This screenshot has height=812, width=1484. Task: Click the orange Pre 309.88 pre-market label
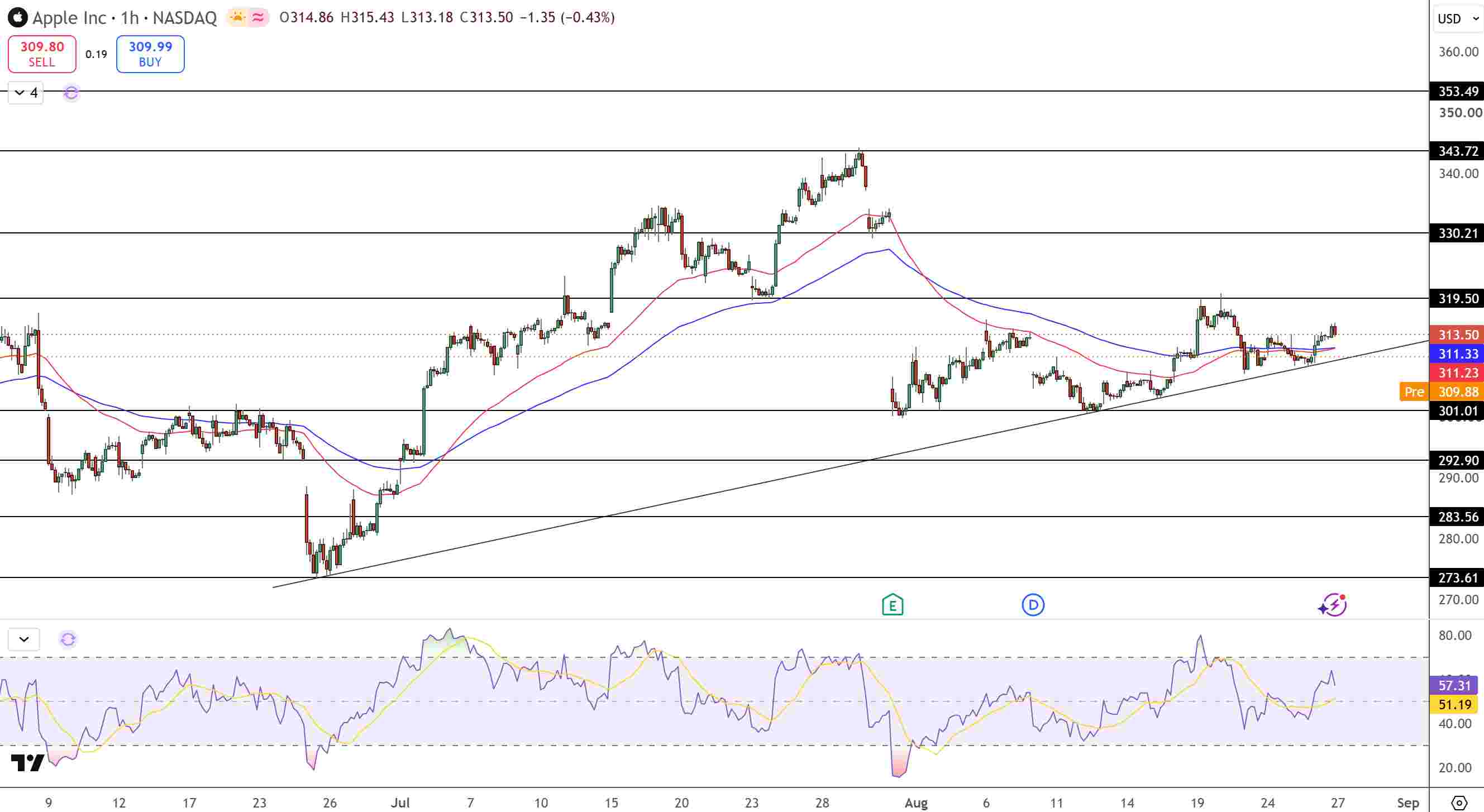click(x=1442, y=391)
